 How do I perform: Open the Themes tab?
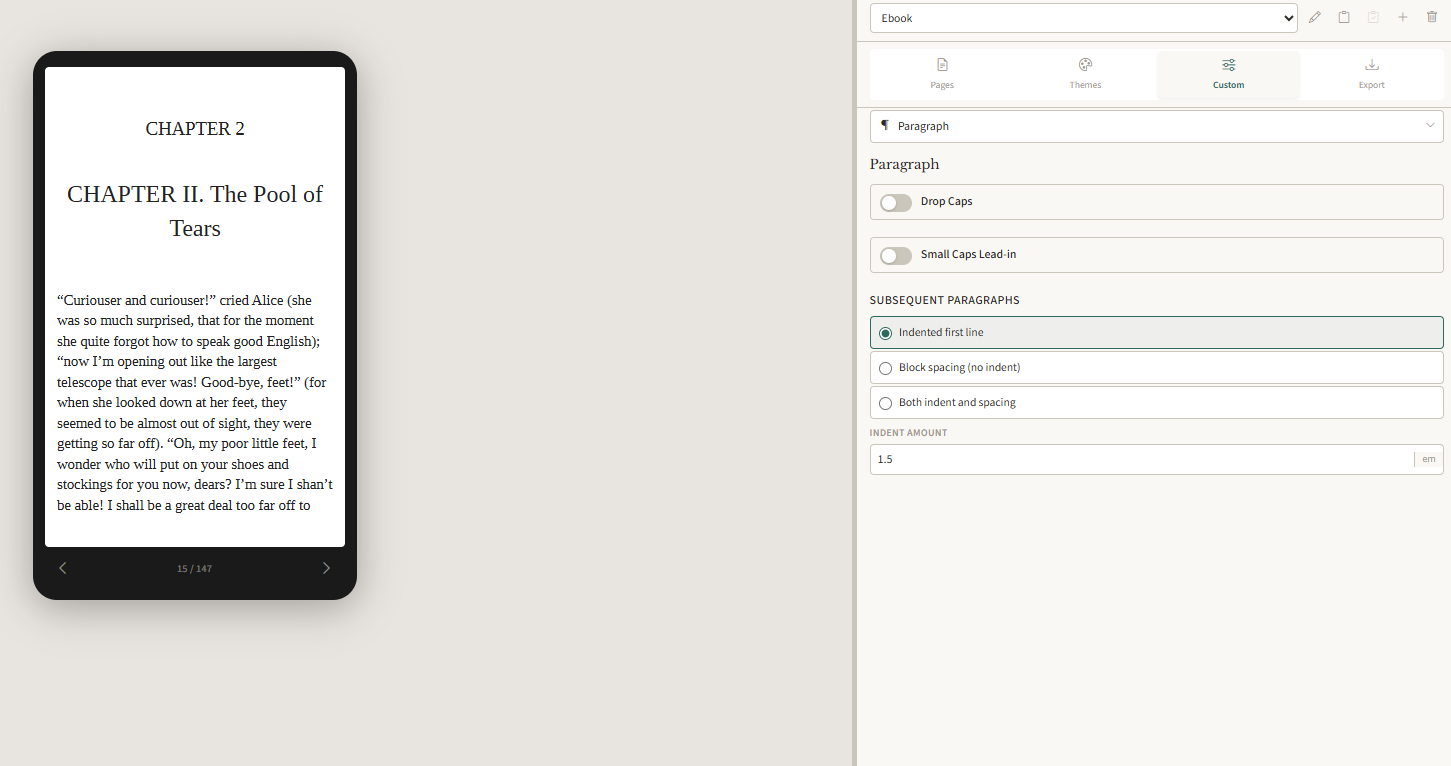(x=1085, y=75)
